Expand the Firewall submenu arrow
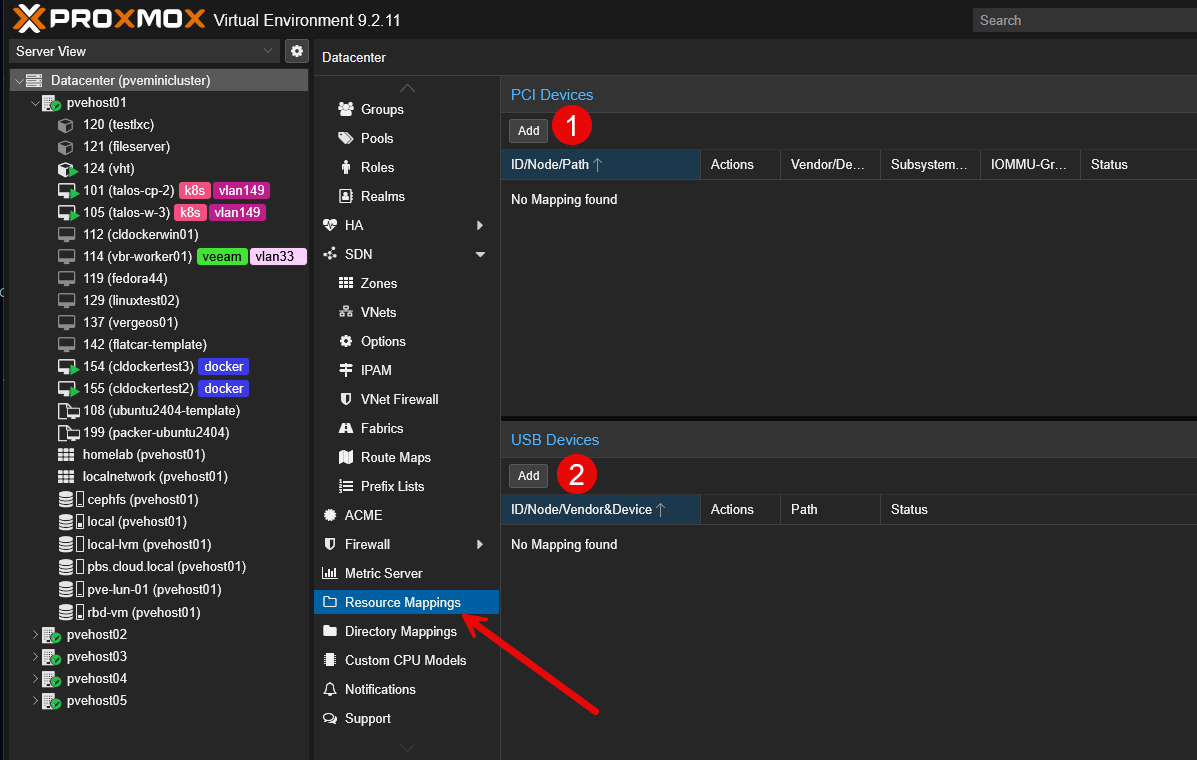1197x760 pixels. tap(480, 544)
